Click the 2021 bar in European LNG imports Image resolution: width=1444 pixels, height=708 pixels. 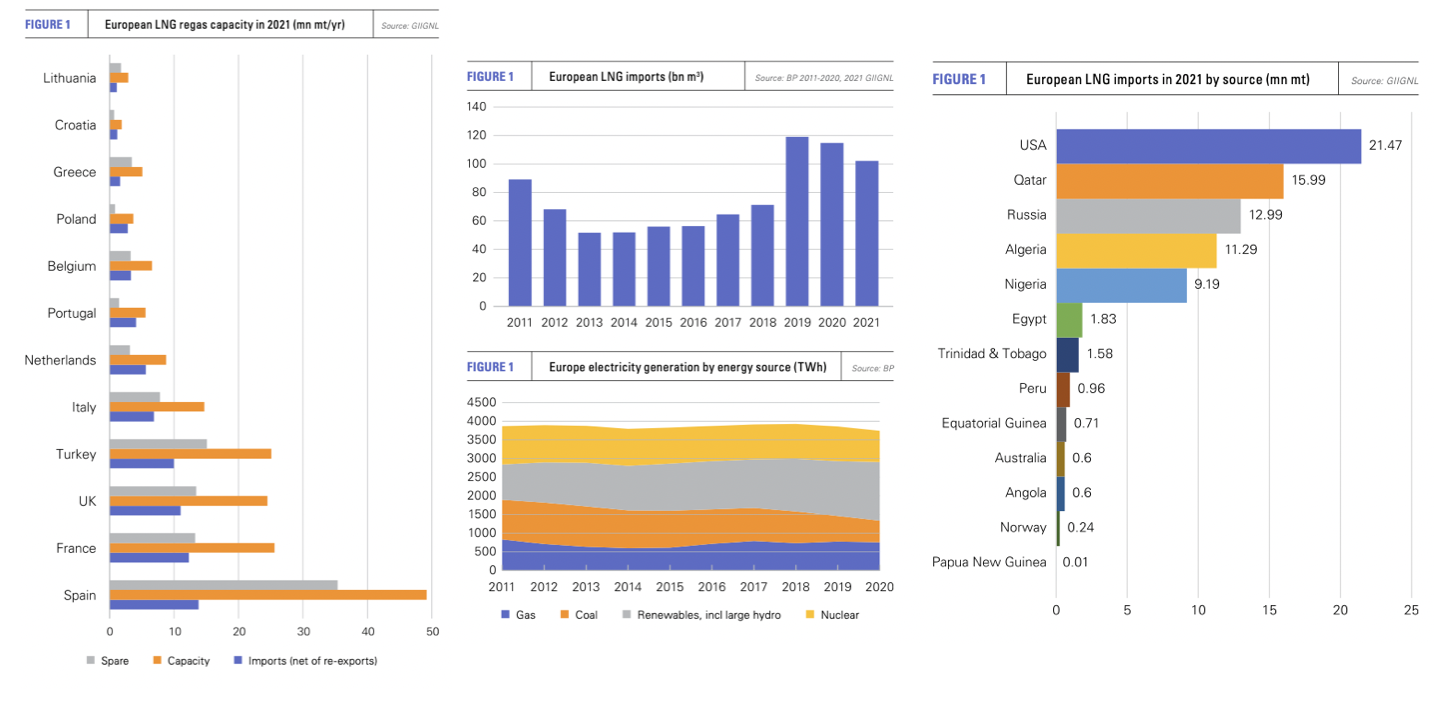[x=866, y=233]
